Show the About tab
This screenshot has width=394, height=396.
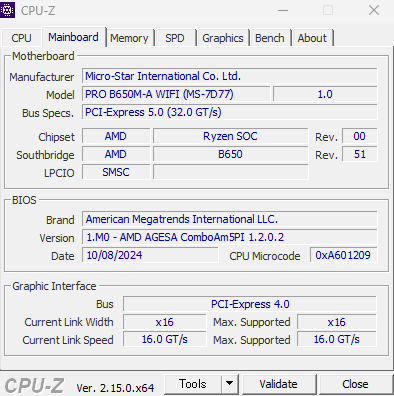point(312,38)
